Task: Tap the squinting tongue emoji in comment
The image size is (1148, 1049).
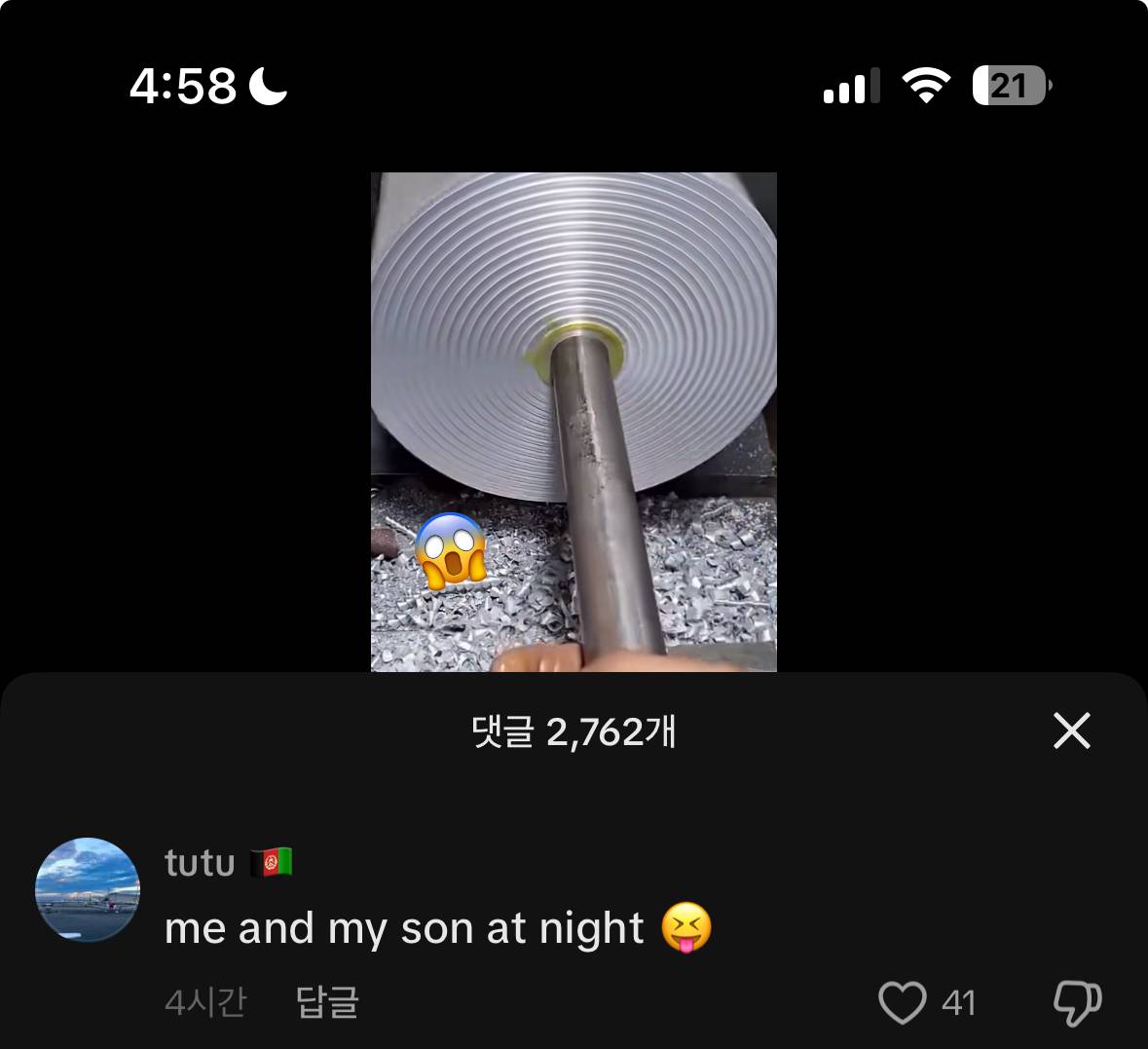Action: pyautogui.click(x=686, y=927)
